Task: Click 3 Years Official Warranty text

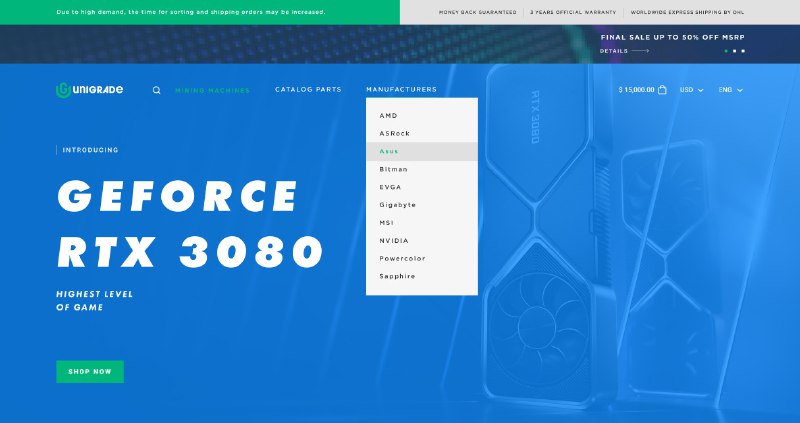Action: 573,12
